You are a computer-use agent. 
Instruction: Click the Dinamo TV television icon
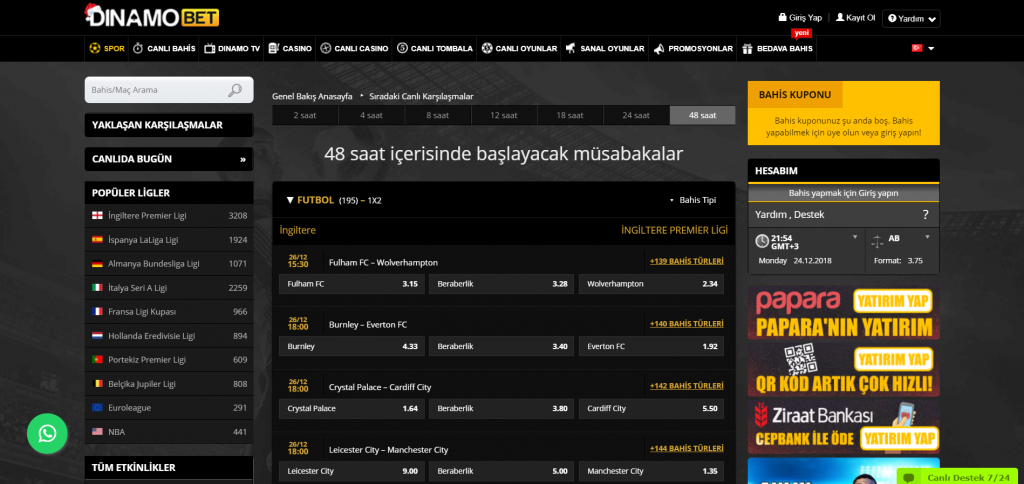[x=210, y=48]
